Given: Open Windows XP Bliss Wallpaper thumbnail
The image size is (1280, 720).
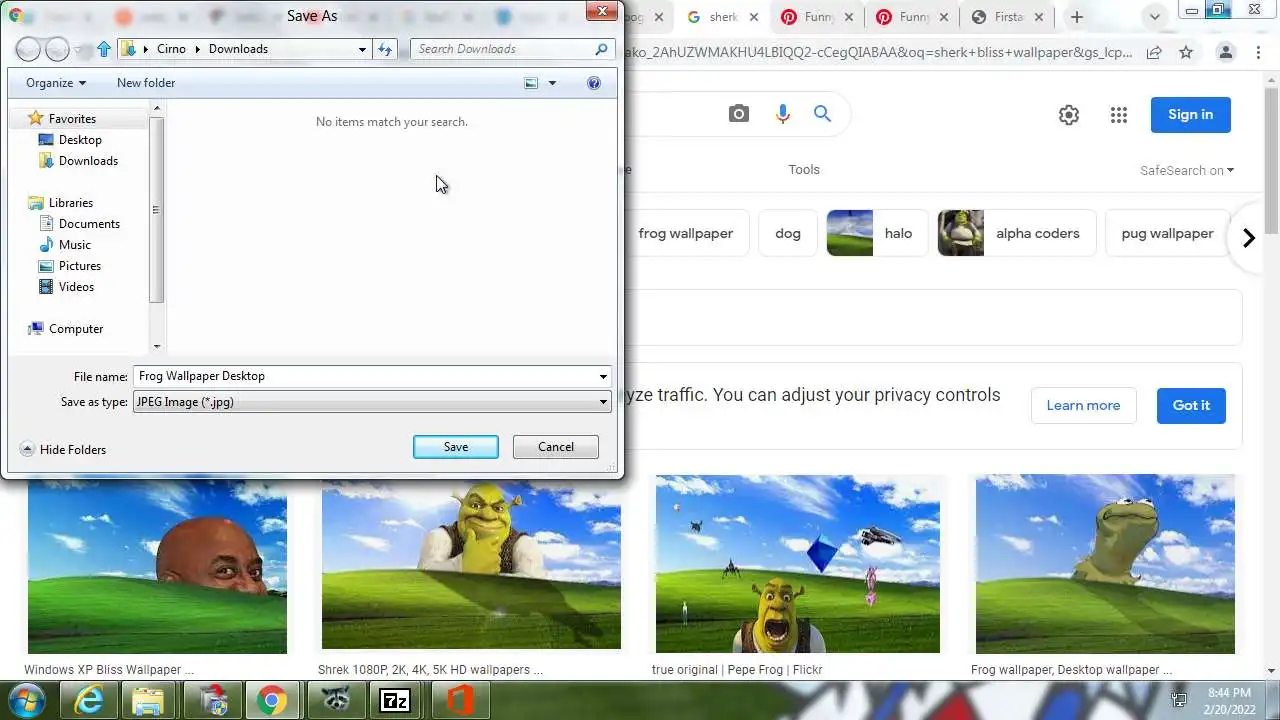Looking at the screenshot, I should click(157, 565).
